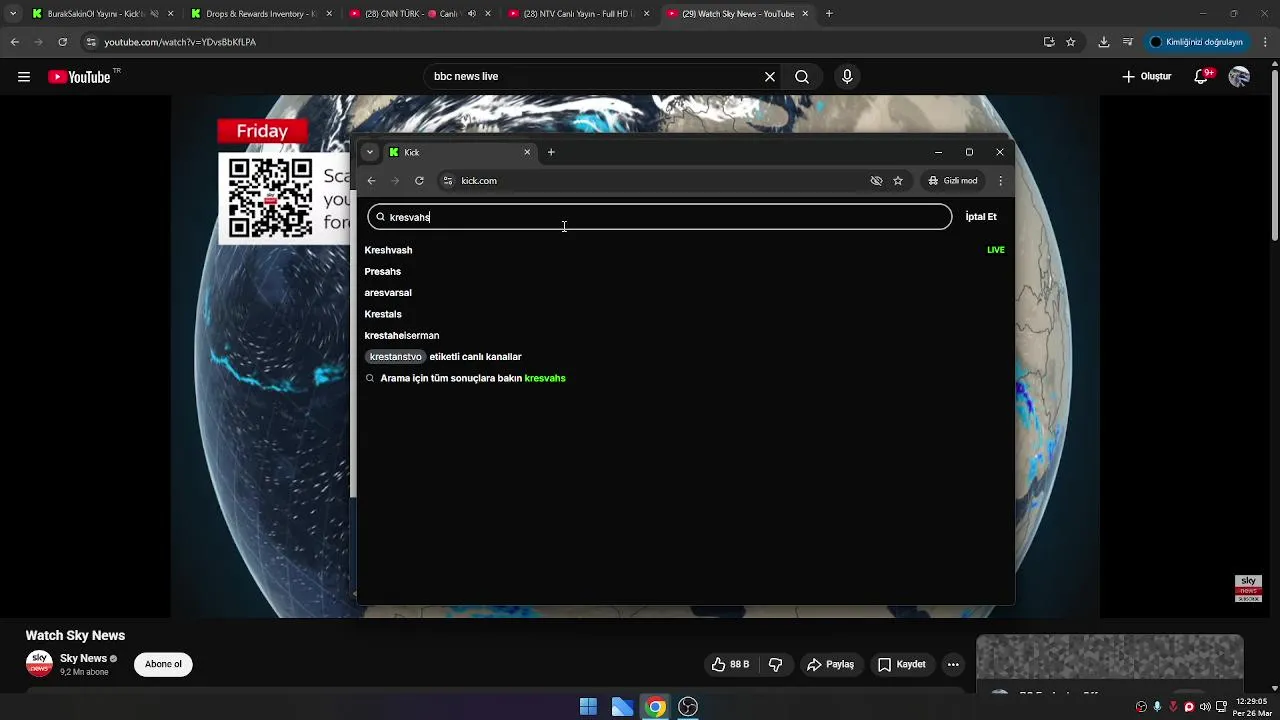
Task: Open the Kick window three-dot menu
Action: 1000,181
